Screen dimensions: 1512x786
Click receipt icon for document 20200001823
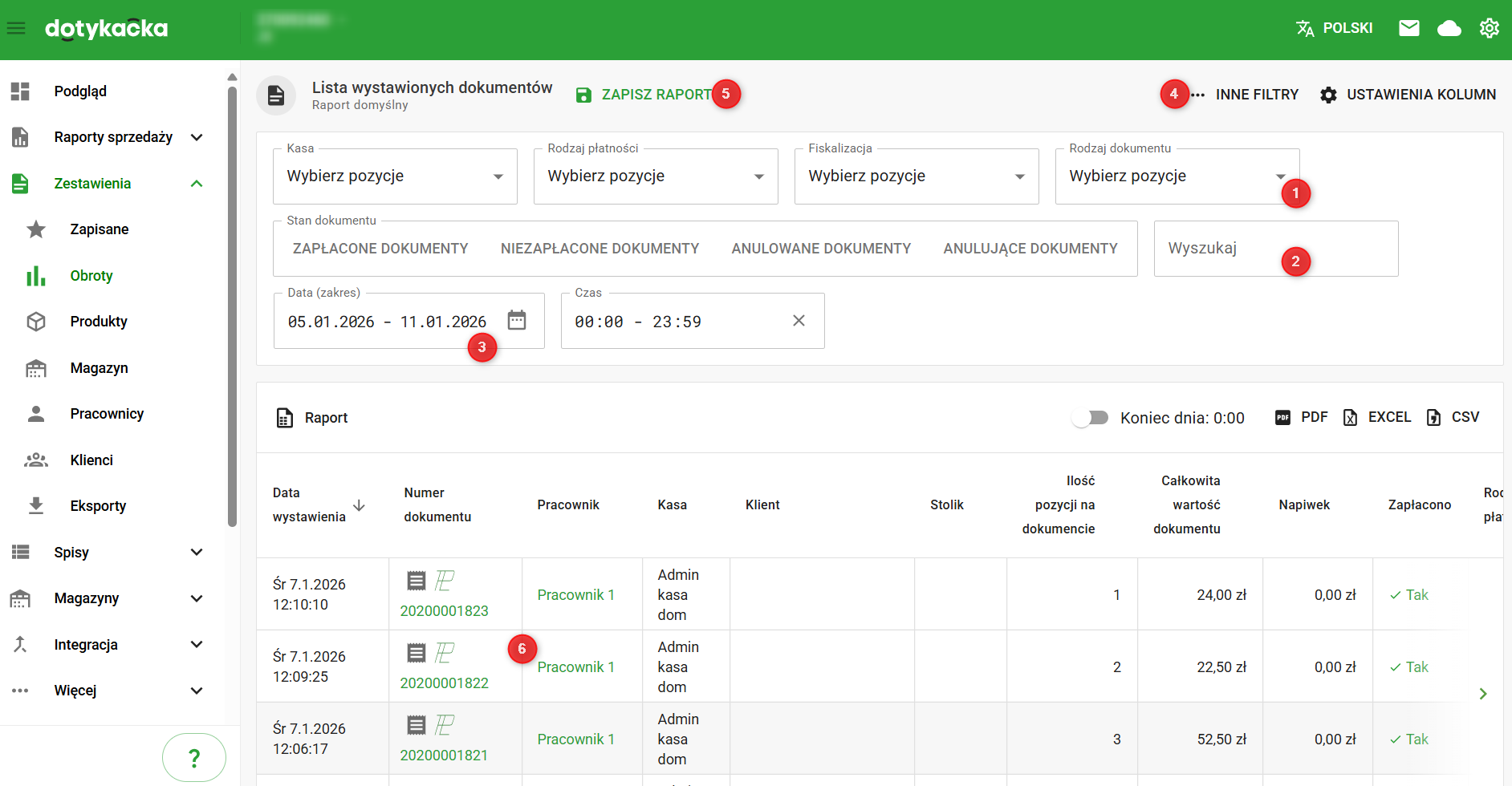pyautogui.click(x=416, y=580)
